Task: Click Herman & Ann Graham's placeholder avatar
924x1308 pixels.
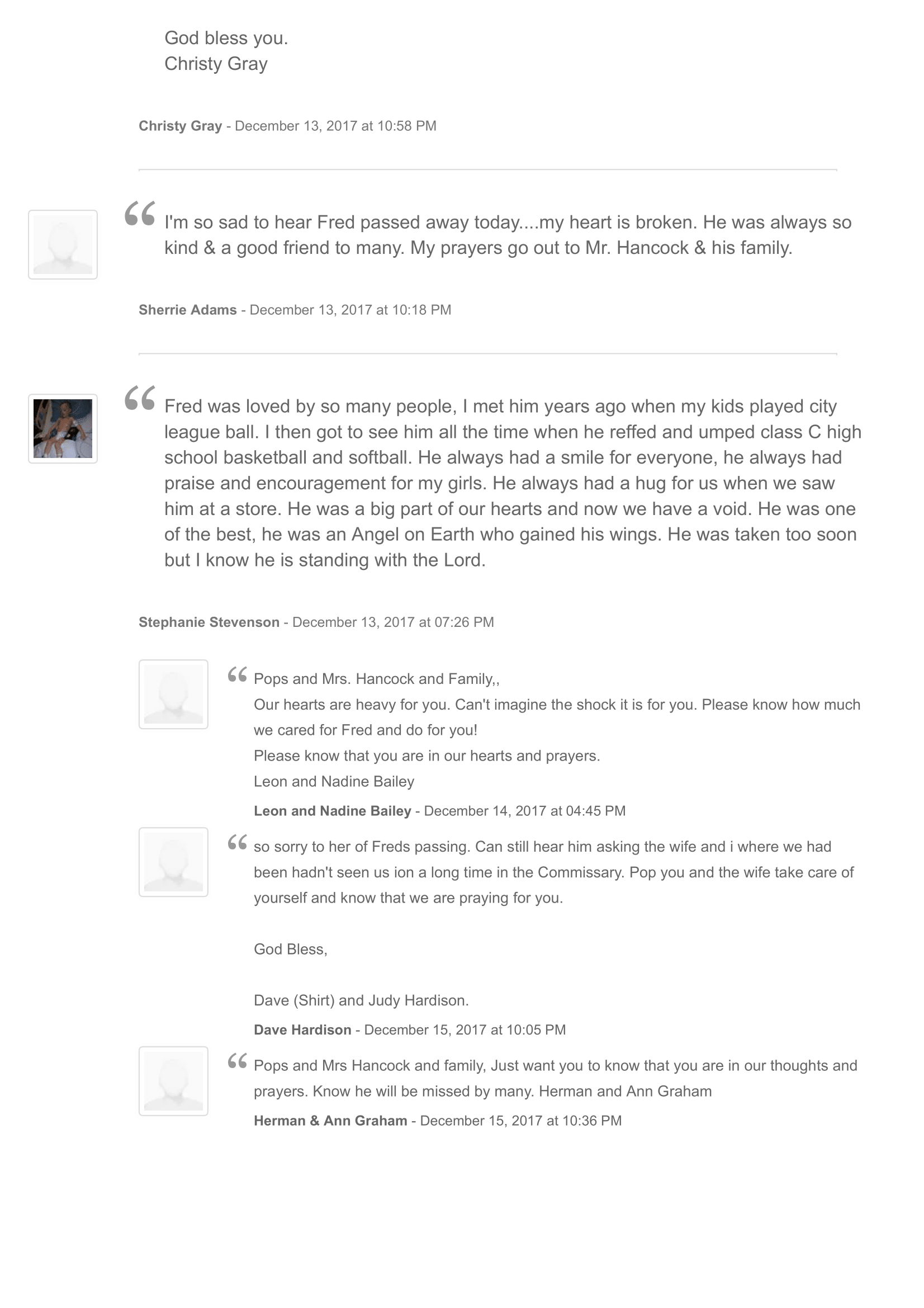Action: (x=173, y=1081)
